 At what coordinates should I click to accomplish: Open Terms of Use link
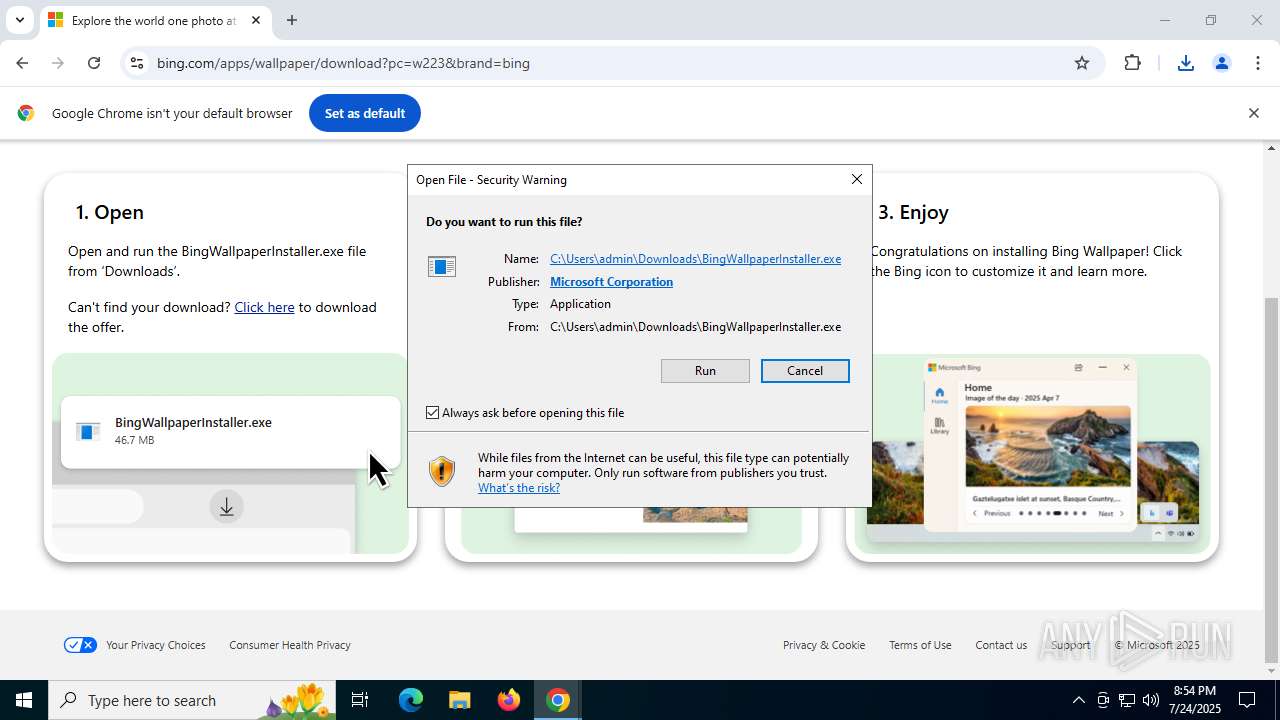point(920,645)
